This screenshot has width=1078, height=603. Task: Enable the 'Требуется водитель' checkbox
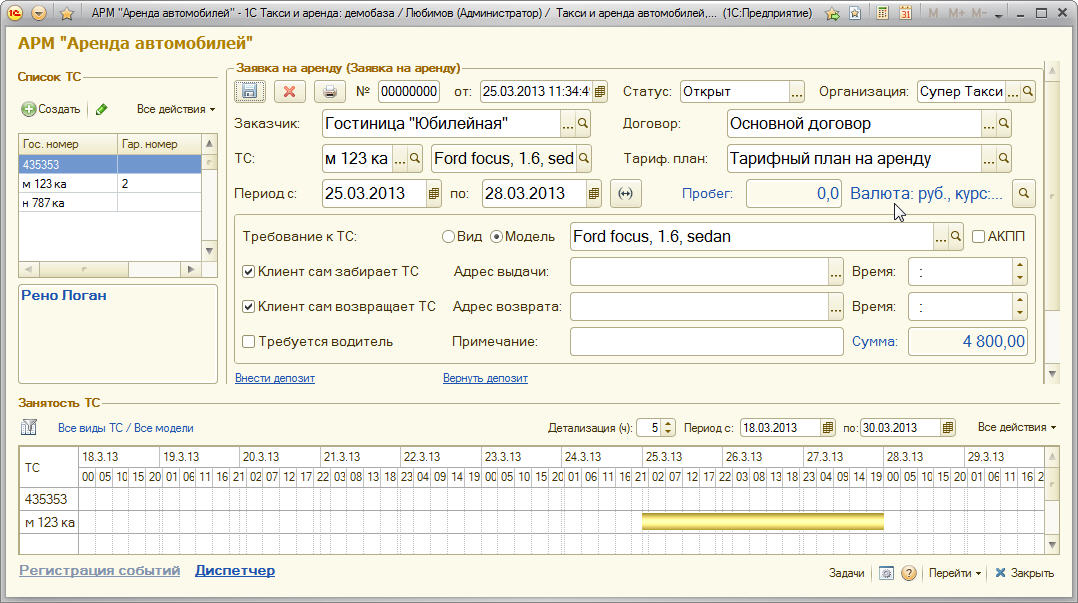pyautogui.click(x=249, y=342)
